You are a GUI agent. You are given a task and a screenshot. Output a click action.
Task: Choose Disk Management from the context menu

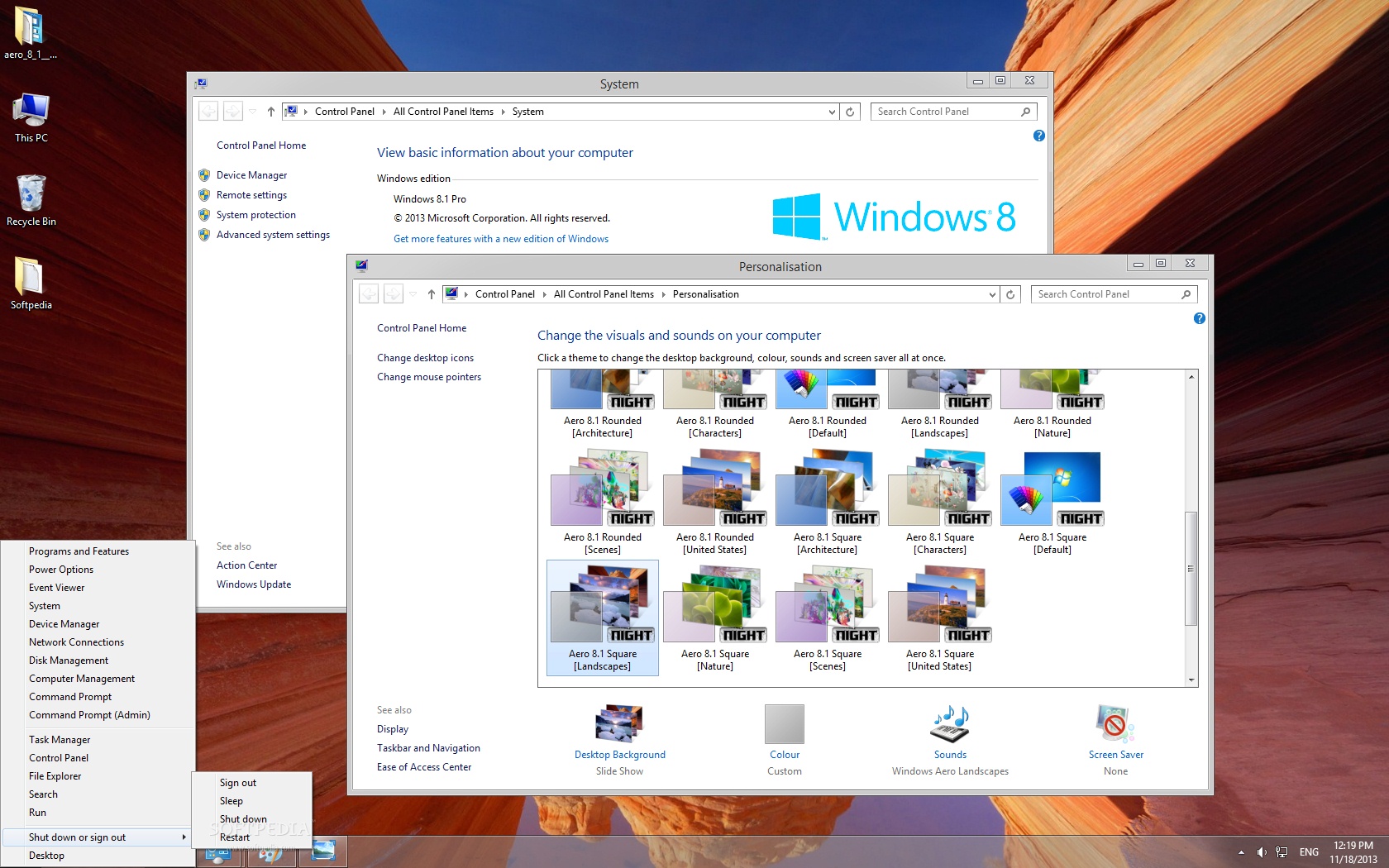click(x=69, y=661)
